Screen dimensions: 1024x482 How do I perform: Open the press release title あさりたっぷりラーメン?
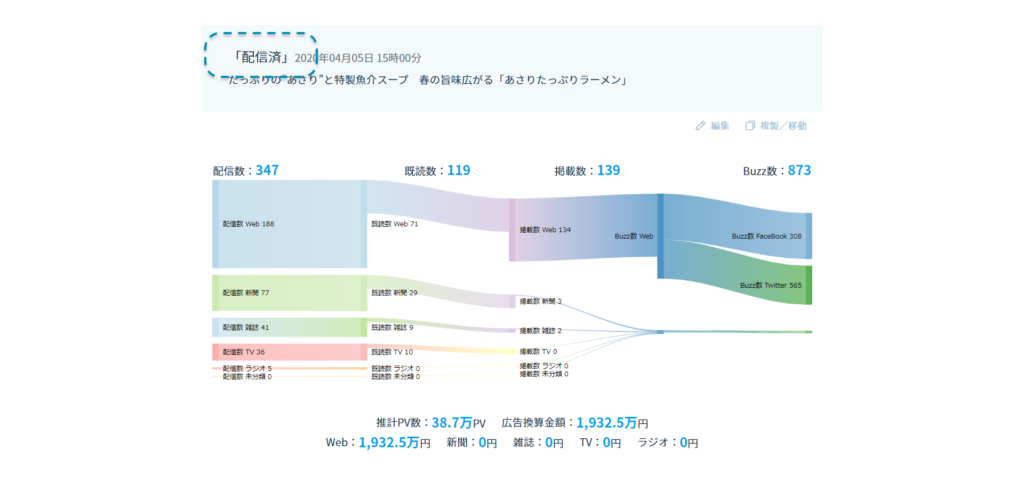pos(427,79)
